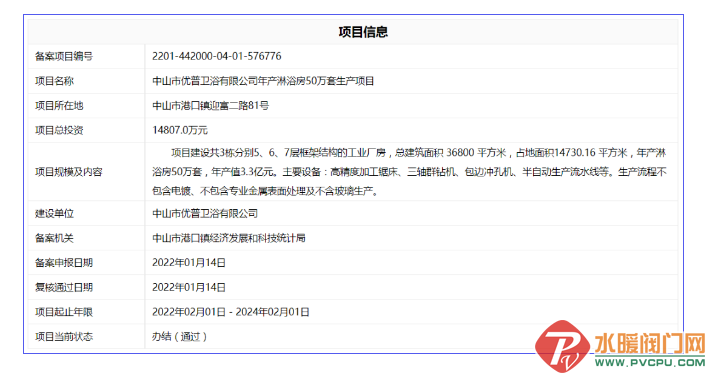Select the 项目当前状态 label cell
This screenshot has height=377, width=710.
point(86,337)
